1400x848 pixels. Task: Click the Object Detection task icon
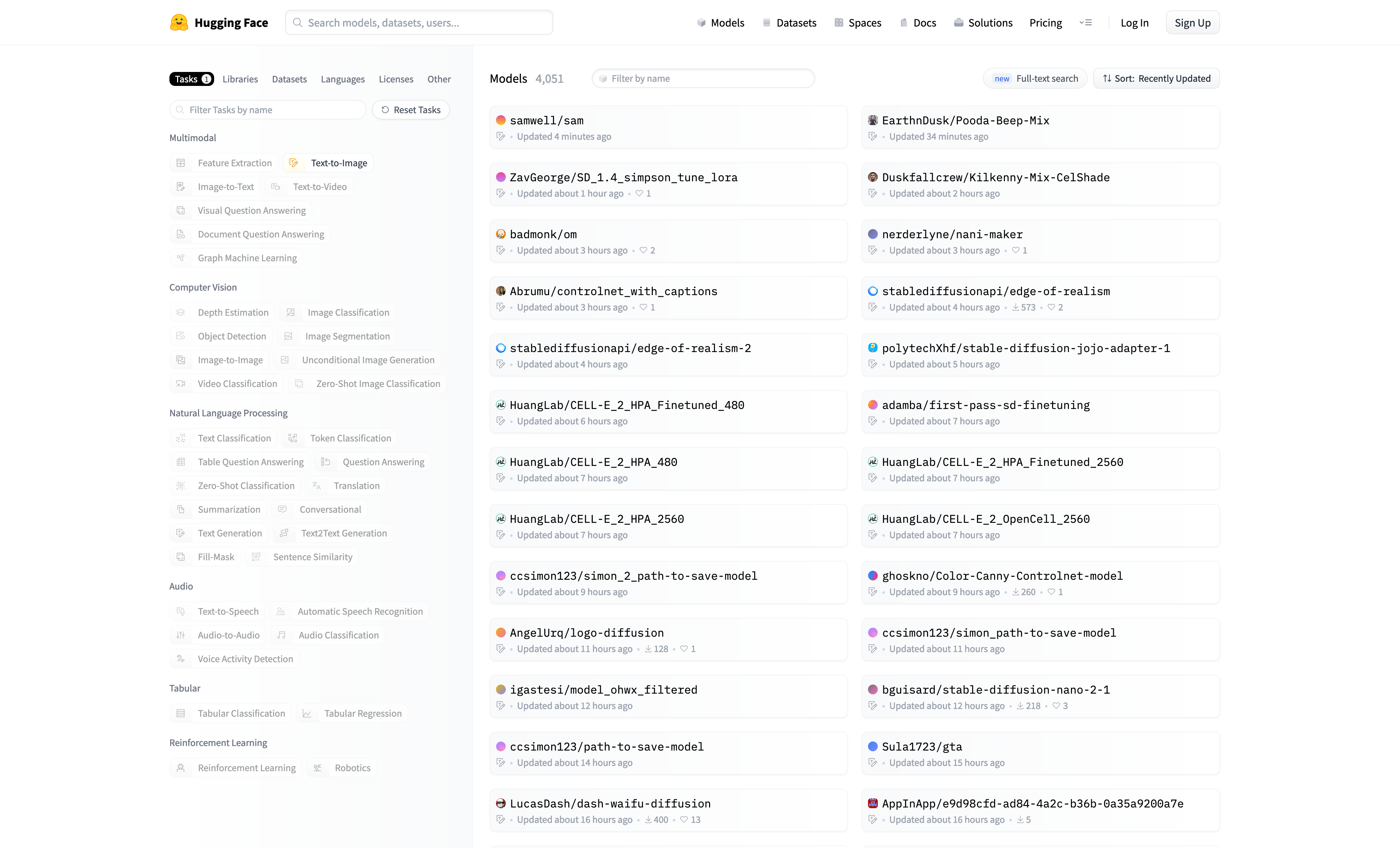point(181,336)
